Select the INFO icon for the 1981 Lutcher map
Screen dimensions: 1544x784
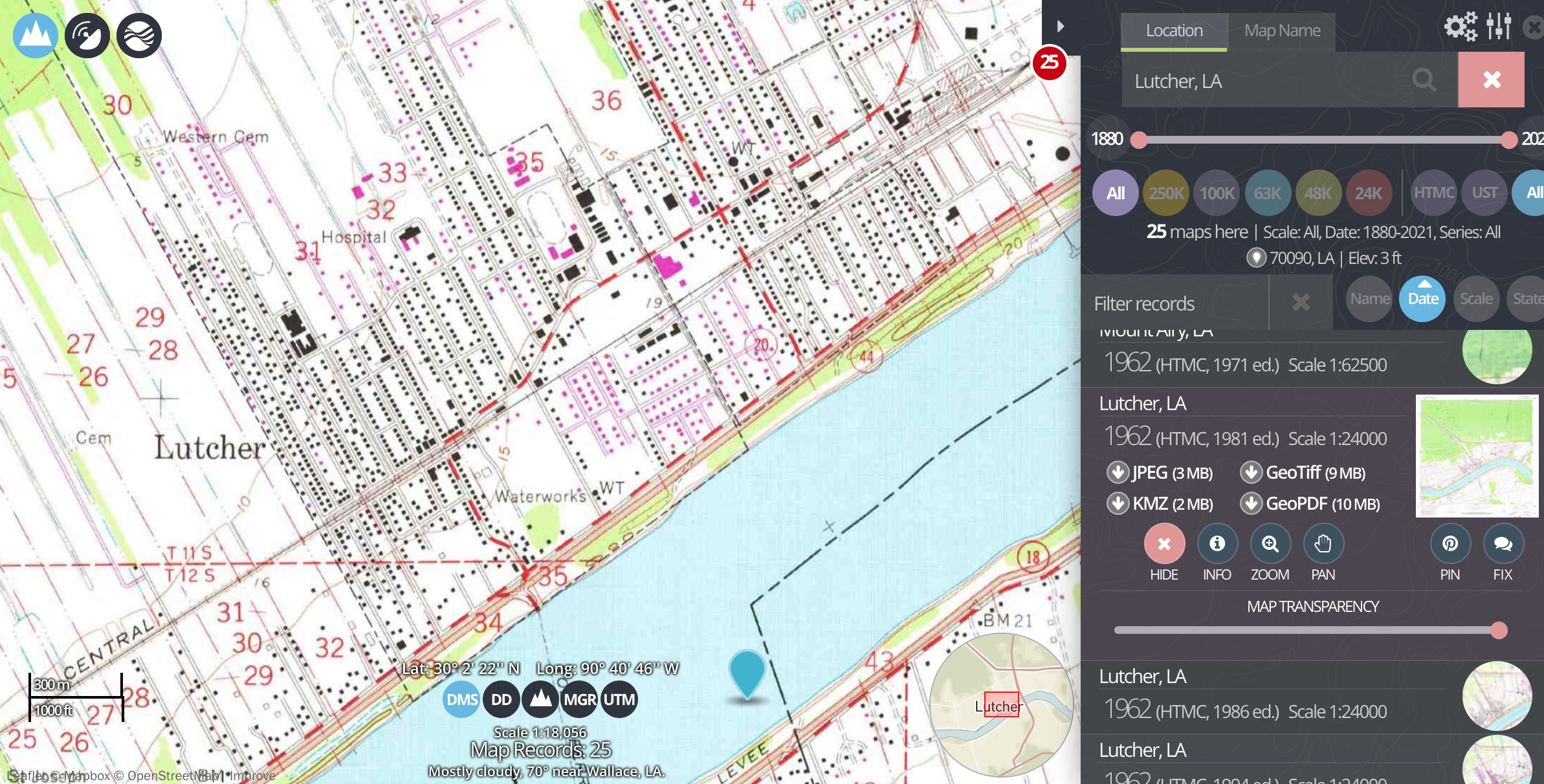1217,544
